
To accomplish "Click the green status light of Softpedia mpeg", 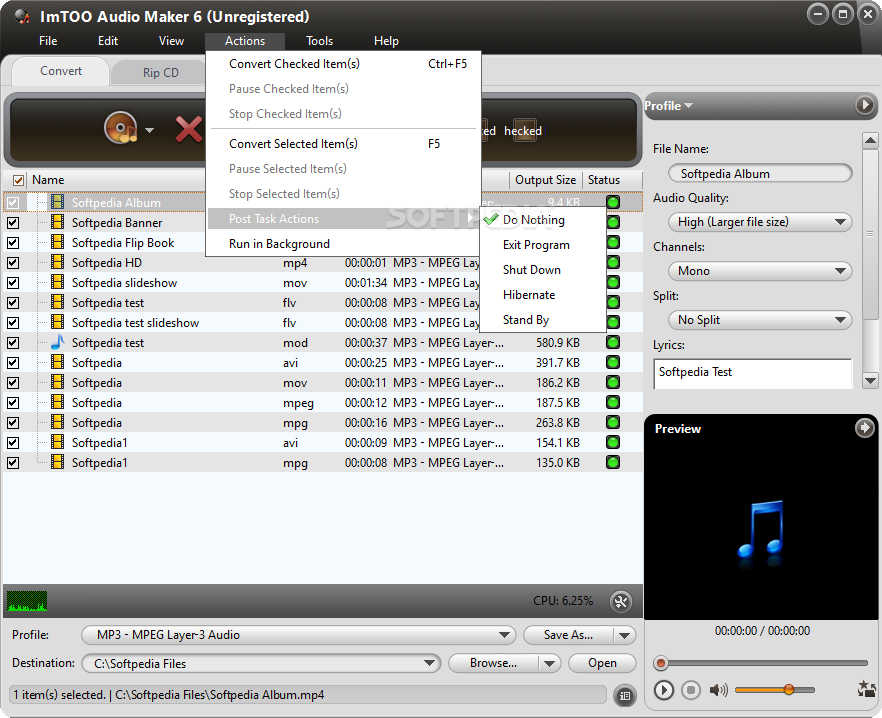I will coord(613,402).
